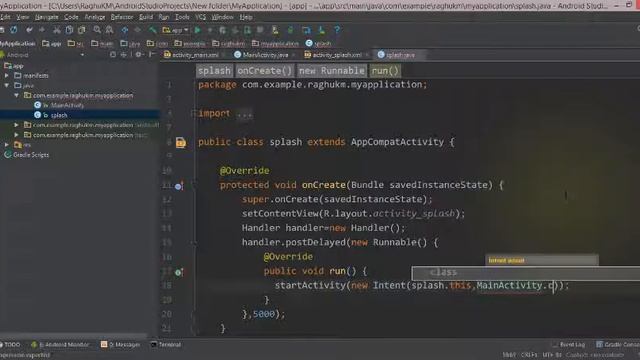Open project panel settings gear
640x360 pixels.
[138, 54]
